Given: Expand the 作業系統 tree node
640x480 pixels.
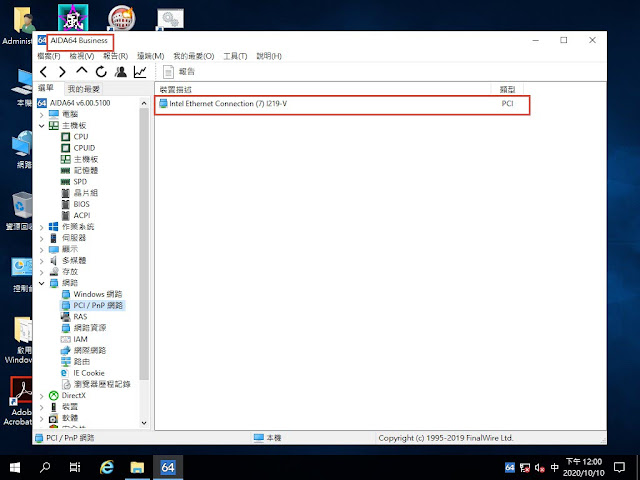Looking at the screenshot, I should click(x=41, y=227).
